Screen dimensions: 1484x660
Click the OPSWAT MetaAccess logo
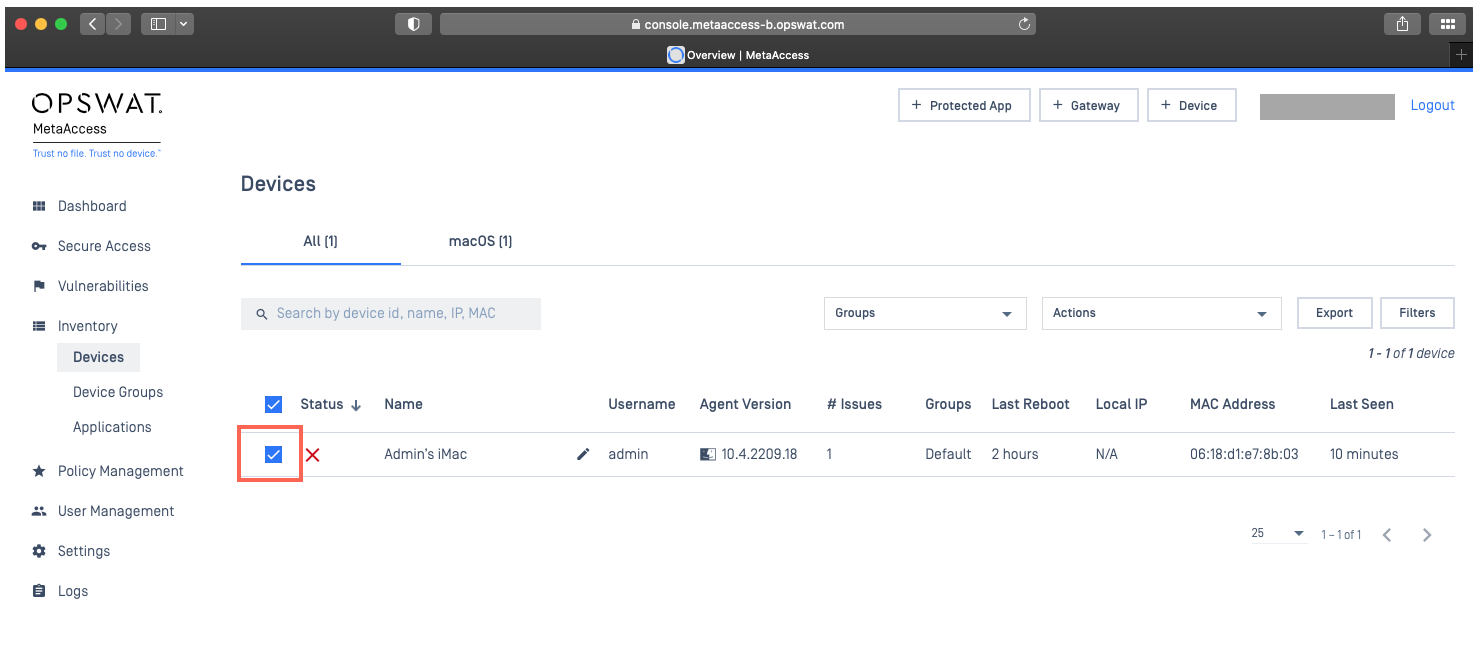pos(97,125)
